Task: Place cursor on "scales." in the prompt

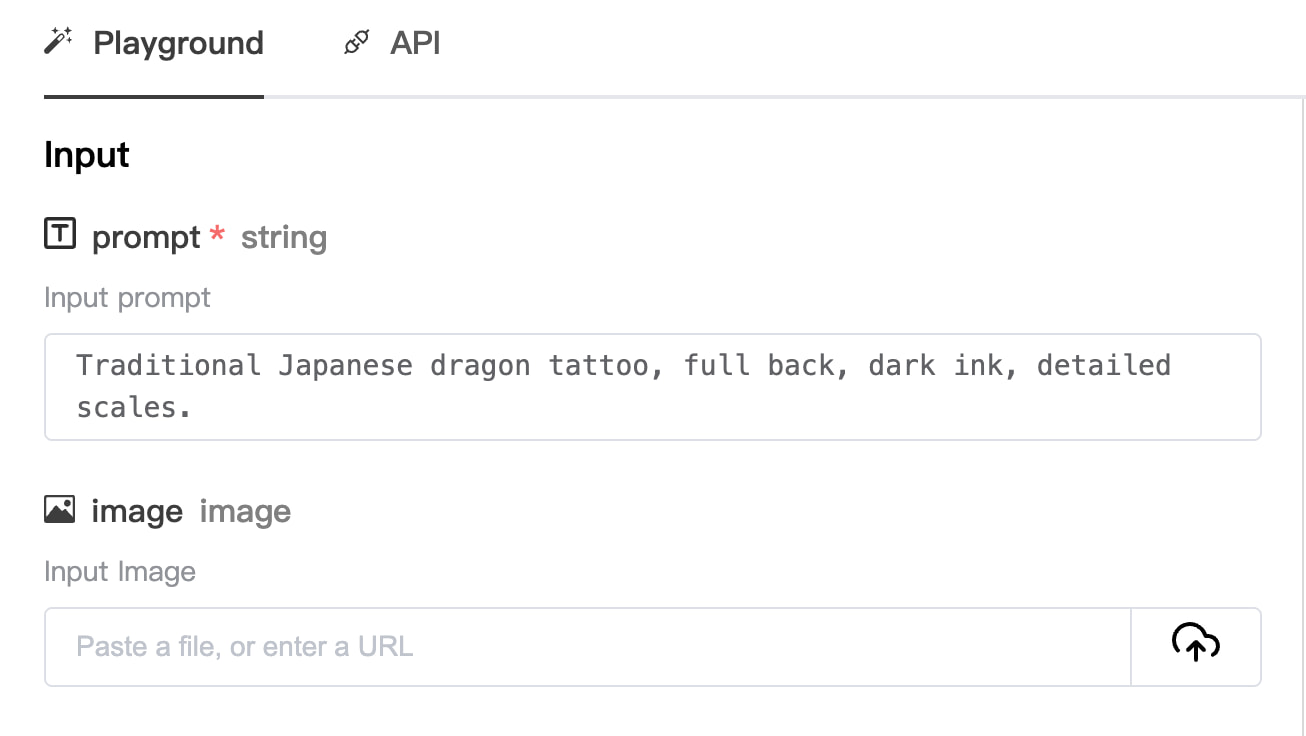Action: pos(133,408)
